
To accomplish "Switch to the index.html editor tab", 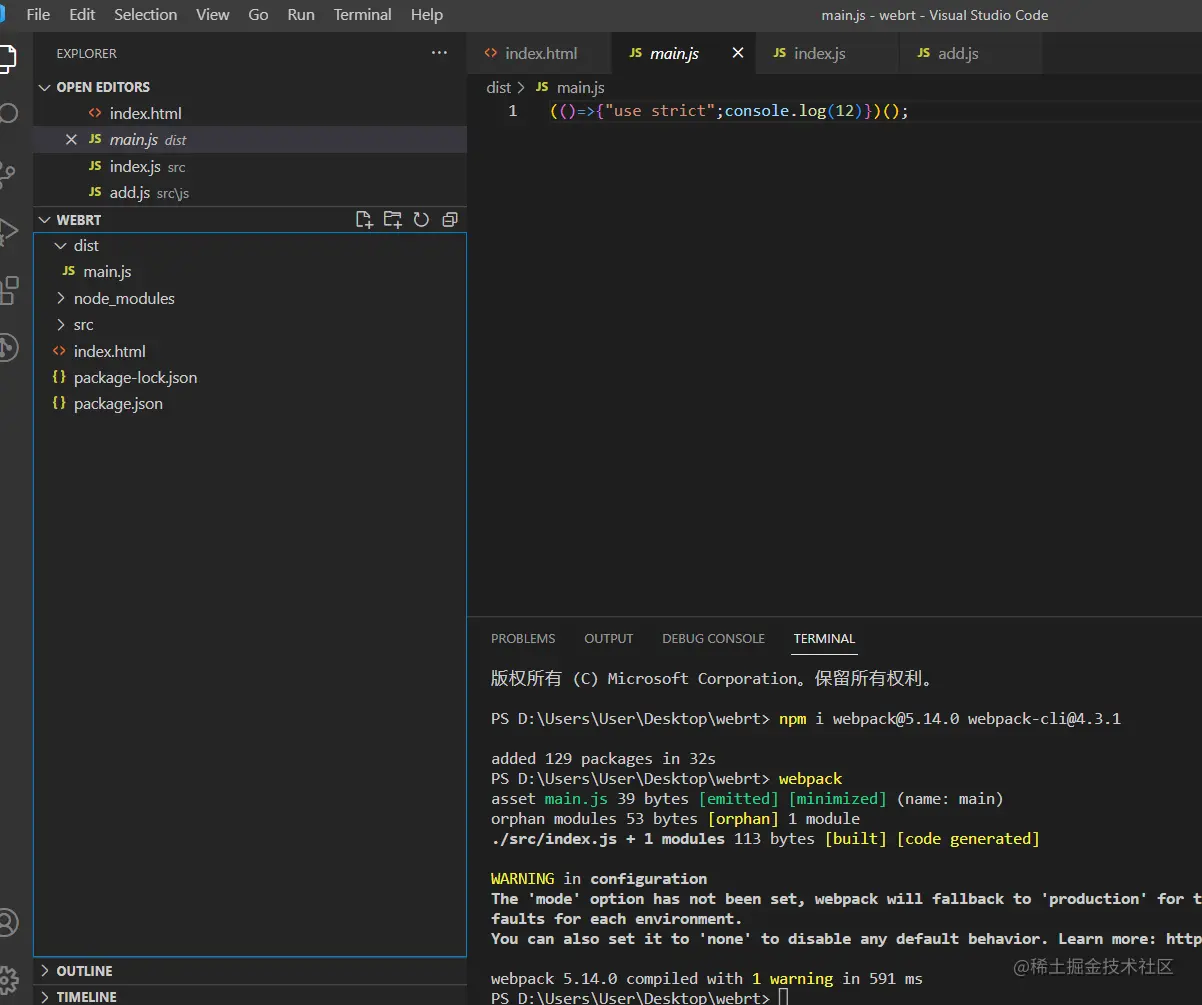I will coord(540,54).
